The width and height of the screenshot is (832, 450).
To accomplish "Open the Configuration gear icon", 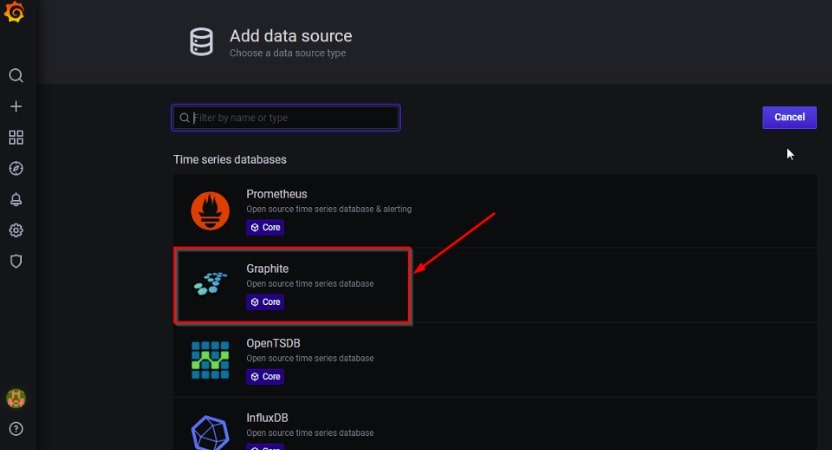I will click(x=16, y=230).
